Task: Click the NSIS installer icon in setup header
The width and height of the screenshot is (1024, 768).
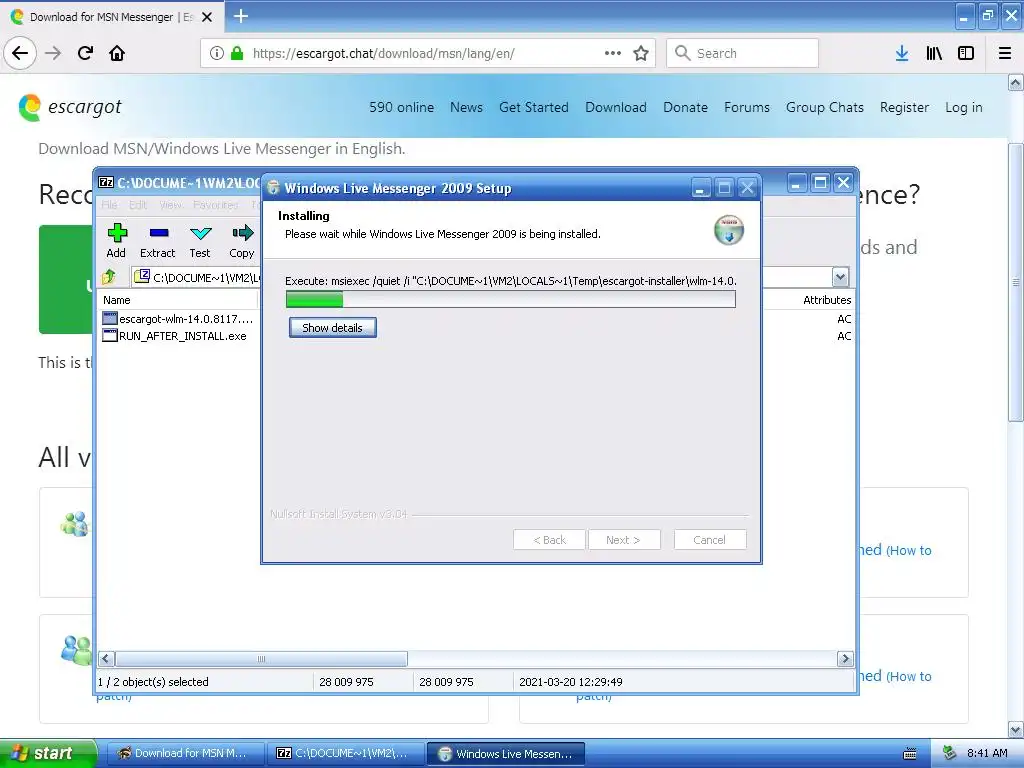Action: [x=729, y=230]
